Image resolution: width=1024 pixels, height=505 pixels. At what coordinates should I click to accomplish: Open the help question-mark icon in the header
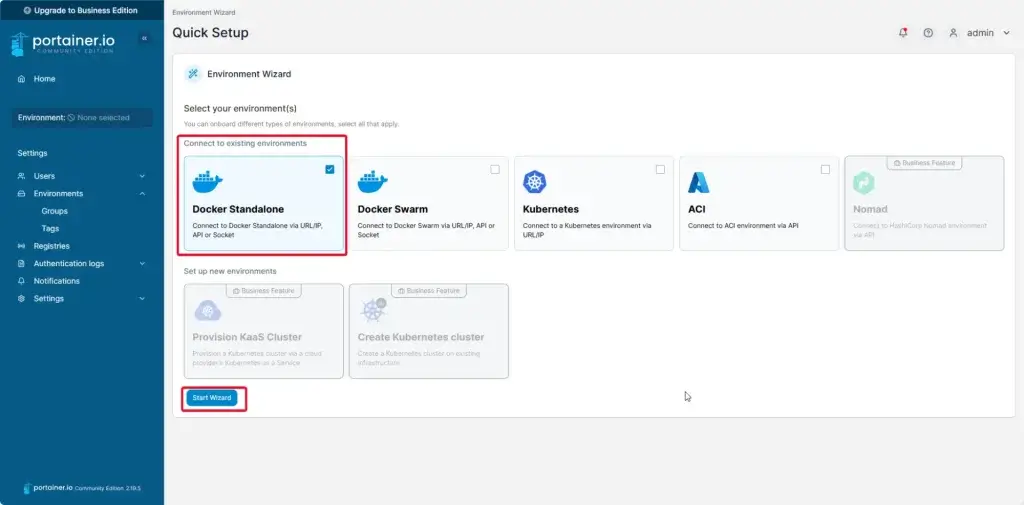click(x=928, y=33)
